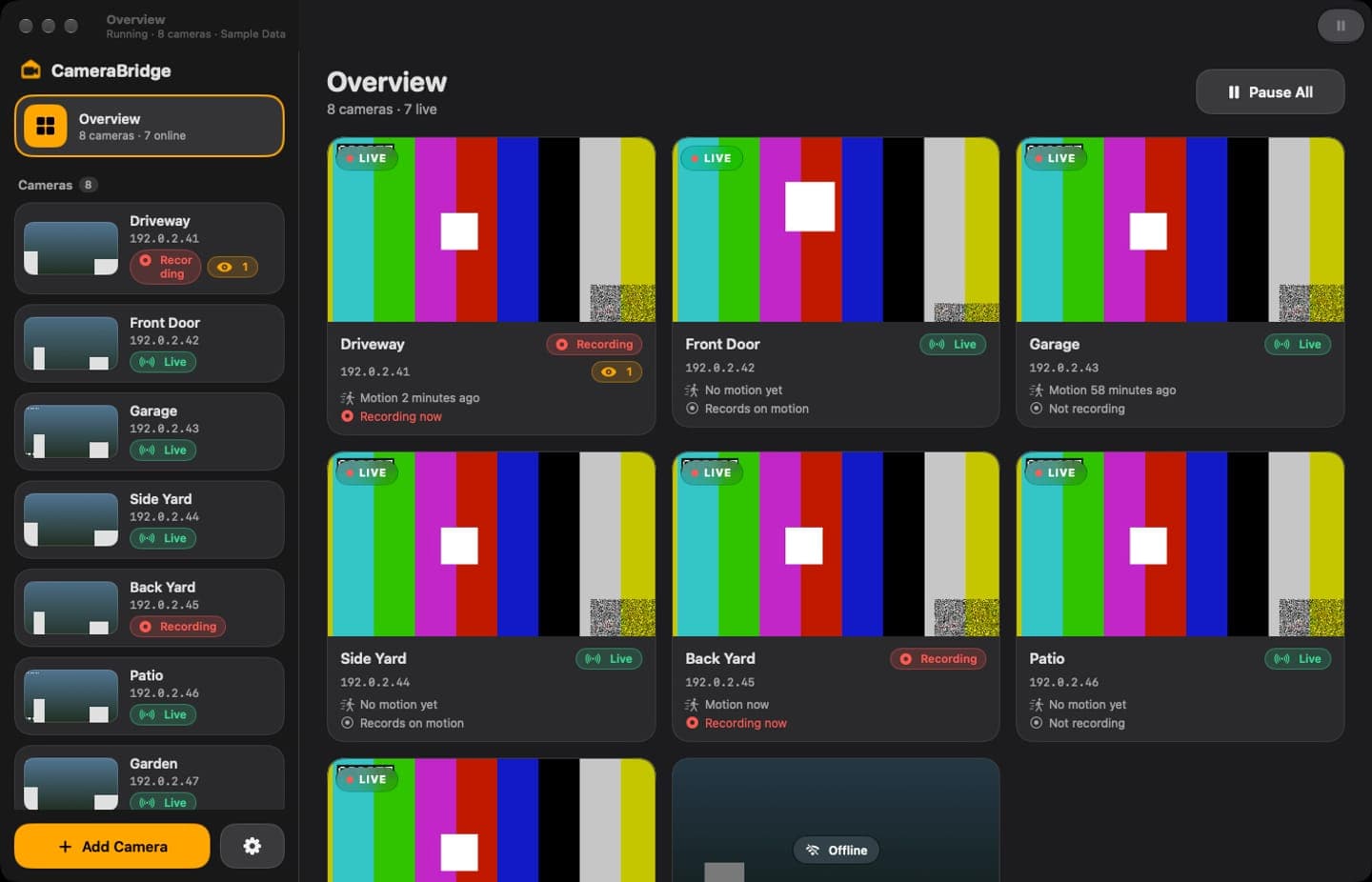Click '192.0.2.43' on Garage card
Image resolution: width=1372 pixels, height=882 pixels.
pos(1063,368)
